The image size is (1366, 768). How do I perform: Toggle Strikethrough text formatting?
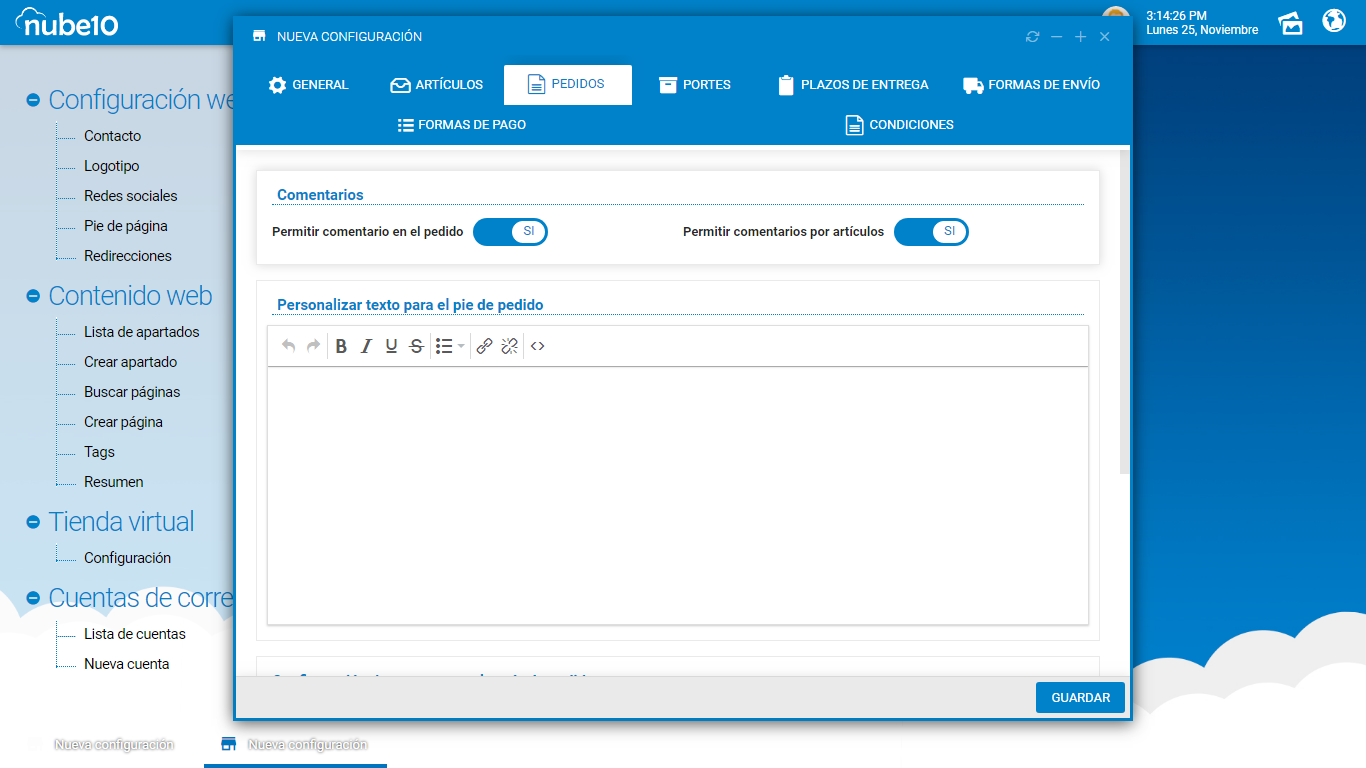click(x=416, y=346)
